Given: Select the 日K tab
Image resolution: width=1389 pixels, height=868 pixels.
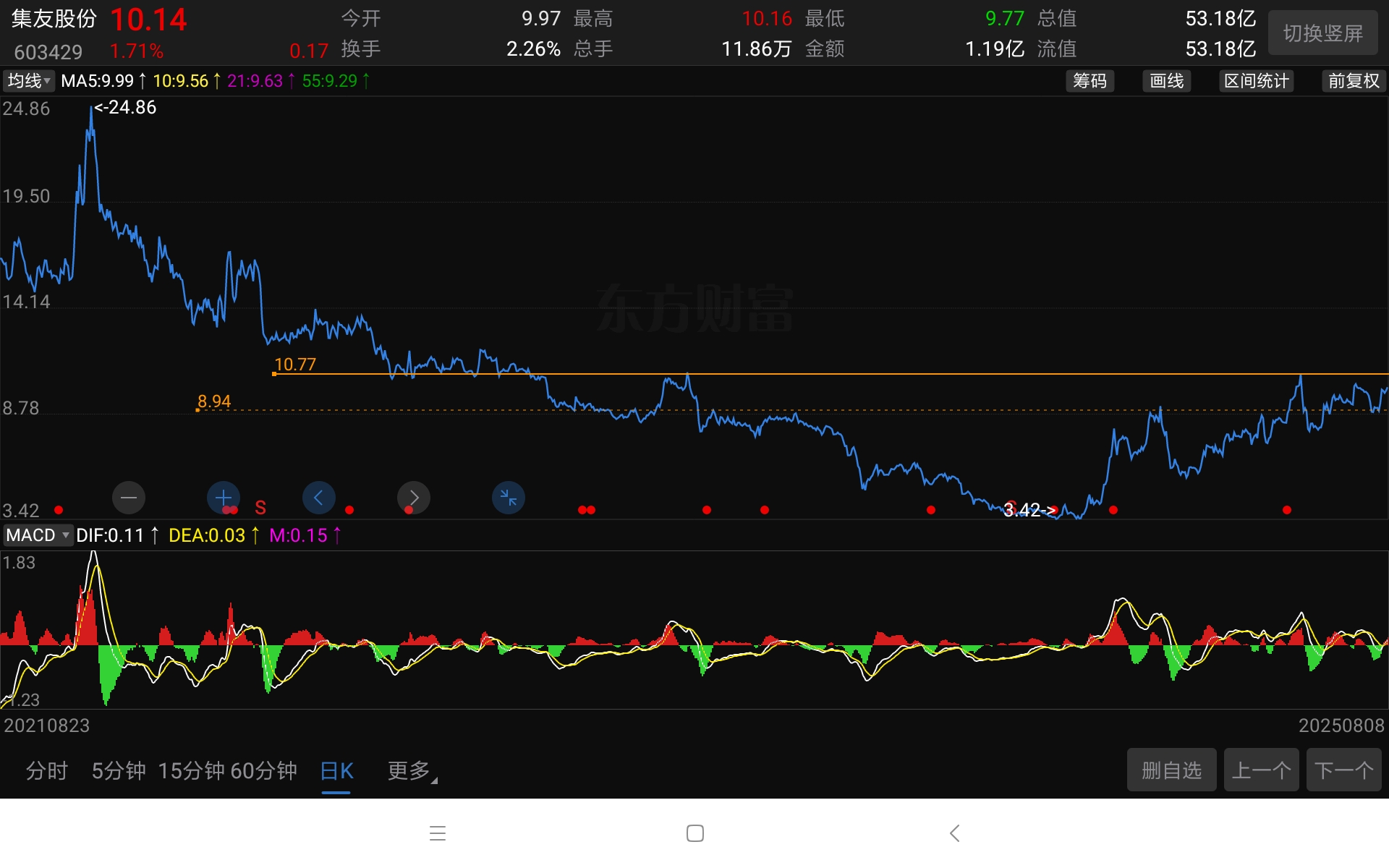Looking at the screenshot, I should [x=336, y=771].
